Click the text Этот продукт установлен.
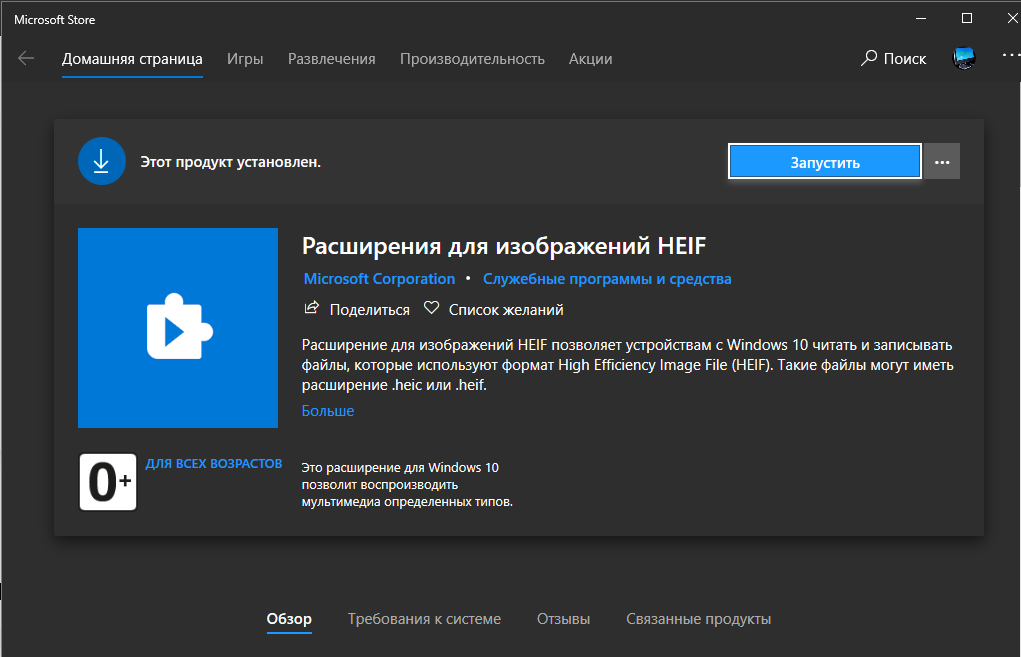This screenshot has height=657, width=1021. [231, 161]
